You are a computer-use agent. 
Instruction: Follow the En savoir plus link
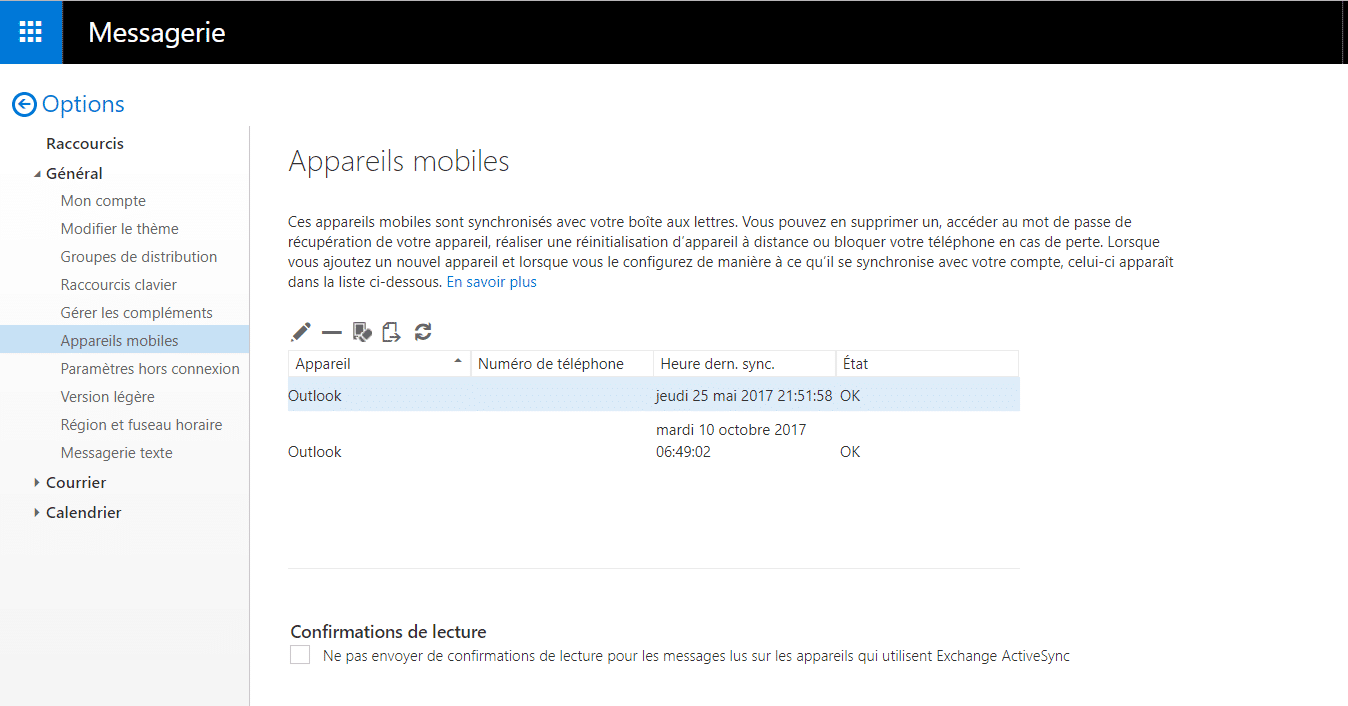(491, 282)
